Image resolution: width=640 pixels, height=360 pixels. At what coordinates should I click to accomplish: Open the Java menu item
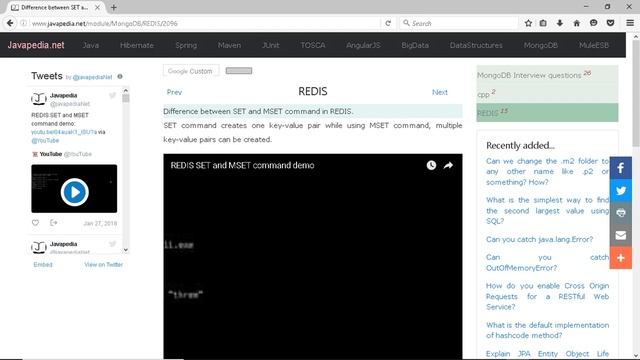point(91,45)
